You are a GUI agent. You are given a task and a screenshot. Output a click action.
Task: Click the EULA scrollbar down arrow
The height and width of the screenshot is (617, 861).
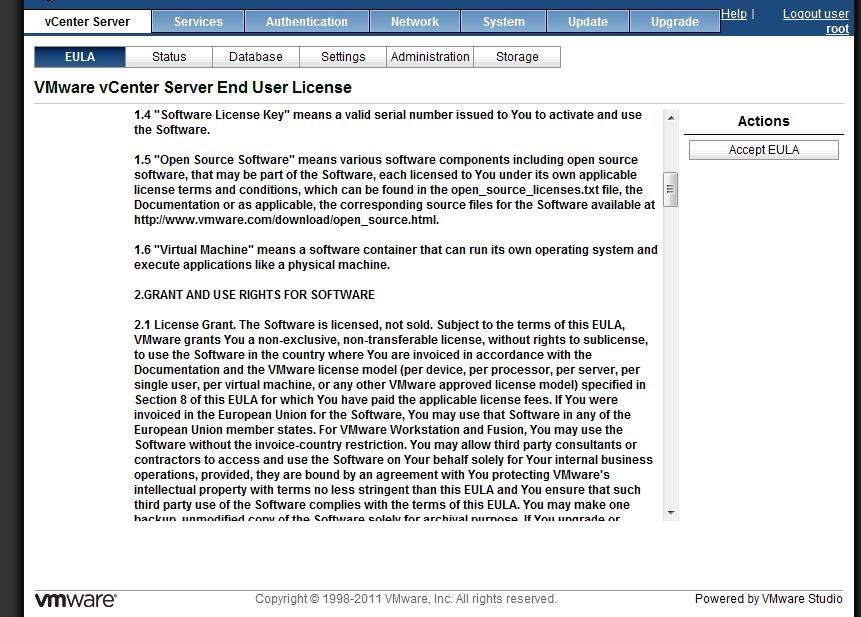(670, 513)
